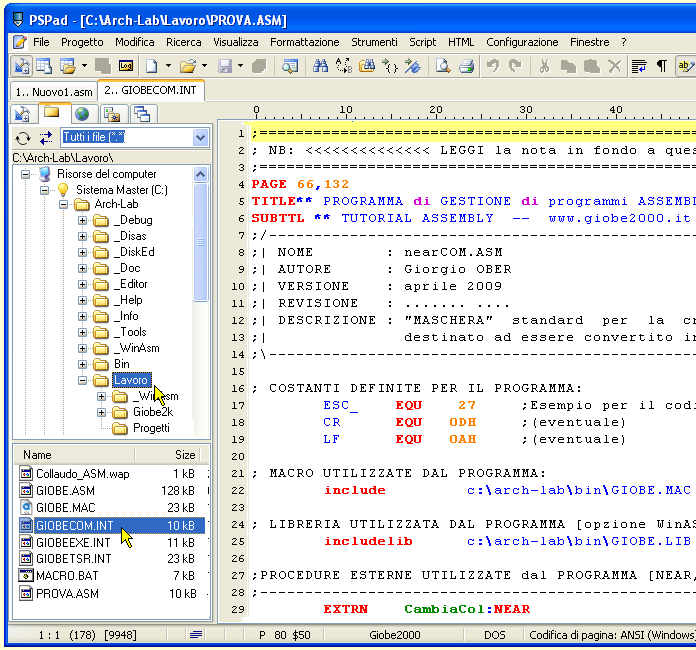The image size is (696, 650).
Task: Click the matching bracket icon
Action: [390, 67]
